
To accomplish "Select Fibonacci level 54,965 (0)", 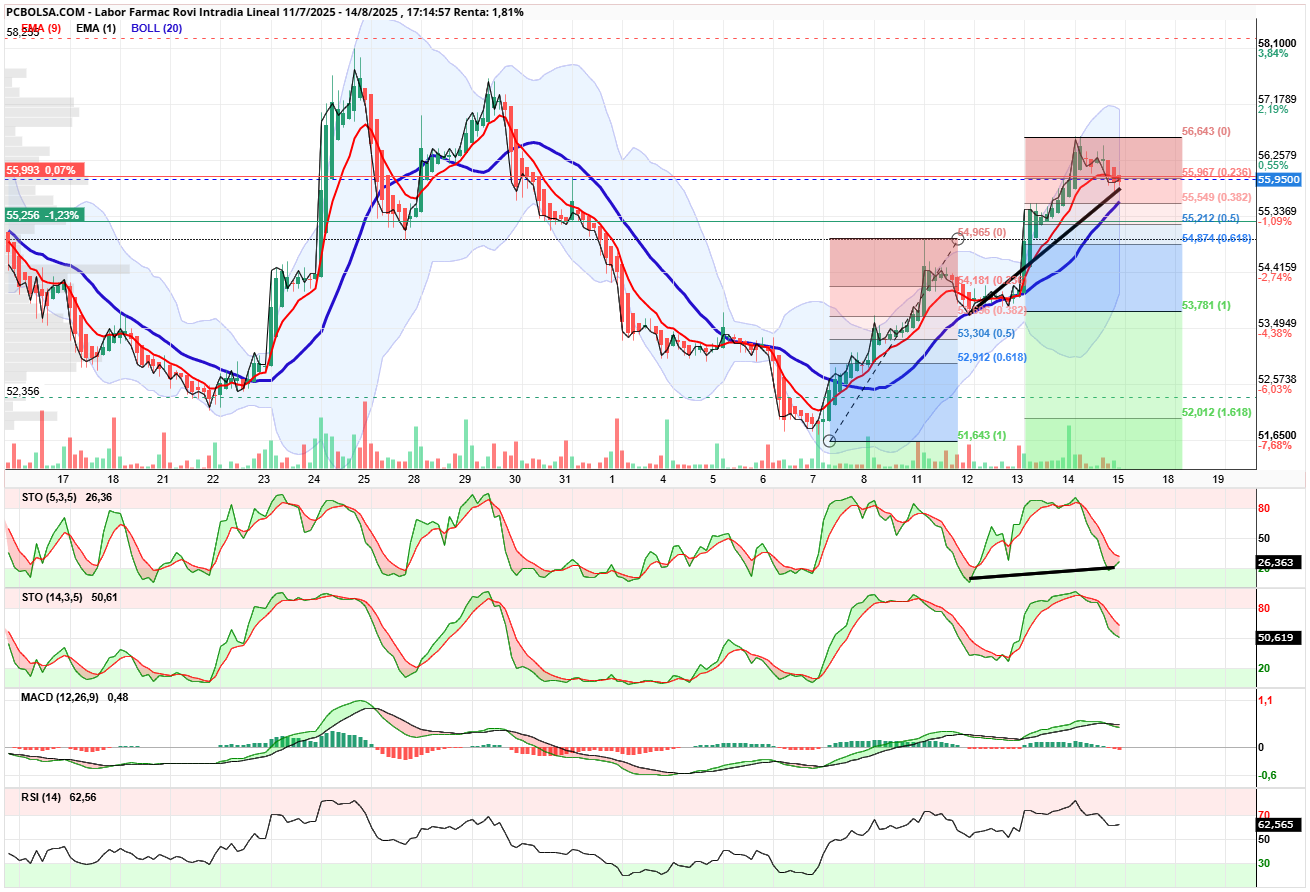I will tap(982, 232).
